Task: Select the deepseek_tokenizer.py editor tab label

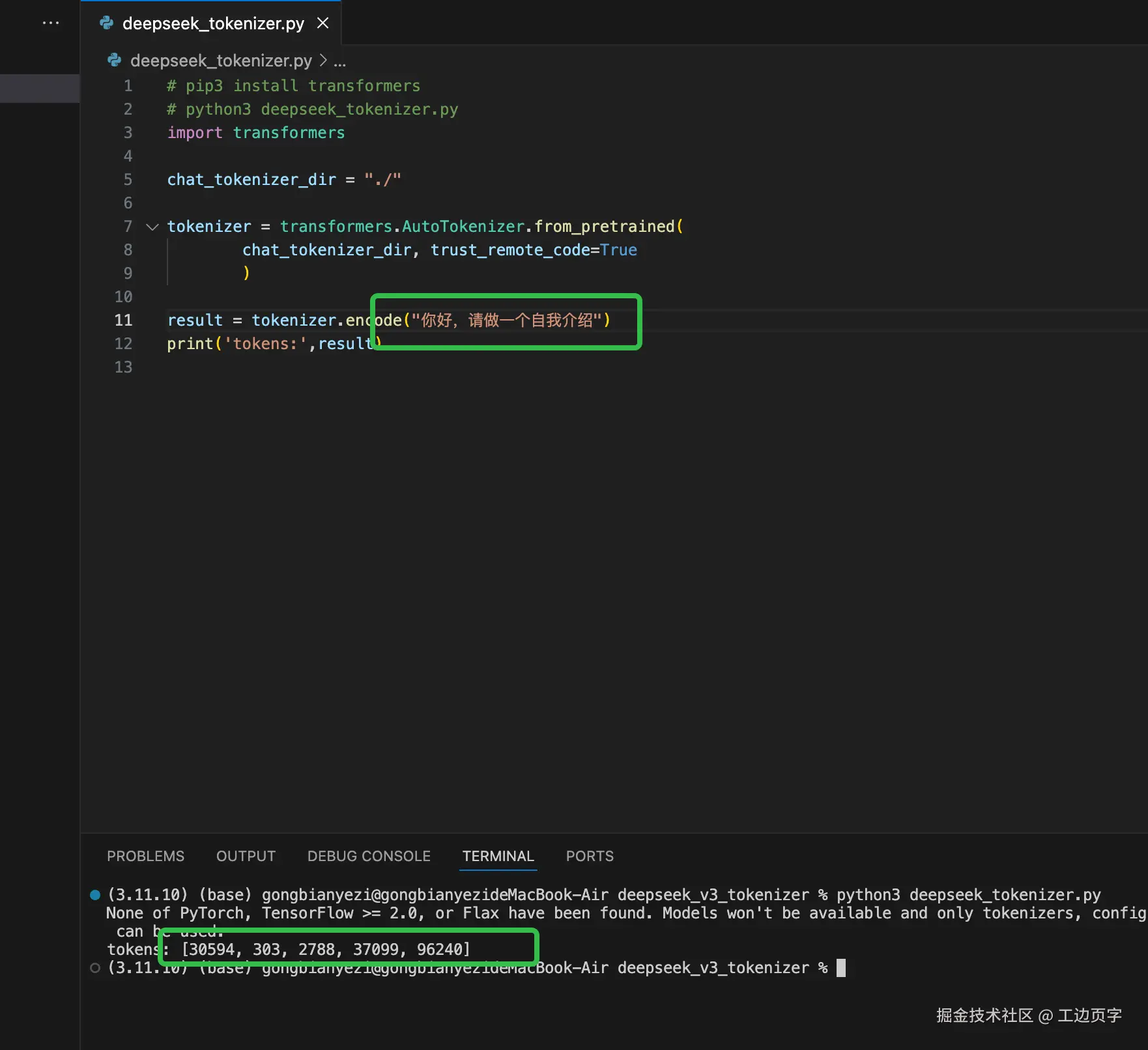Action: coord(213,23)
